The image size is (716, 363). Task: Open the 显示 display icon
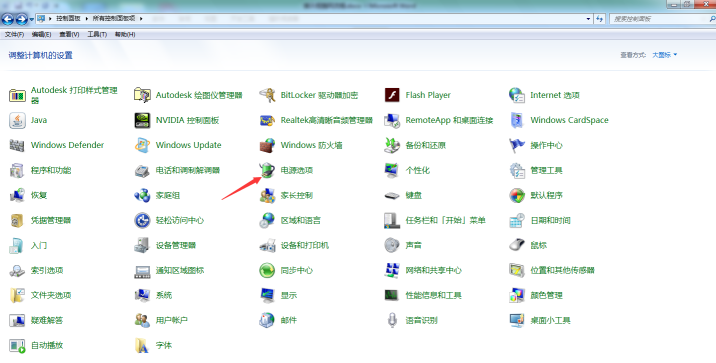[x=267, y=295]
